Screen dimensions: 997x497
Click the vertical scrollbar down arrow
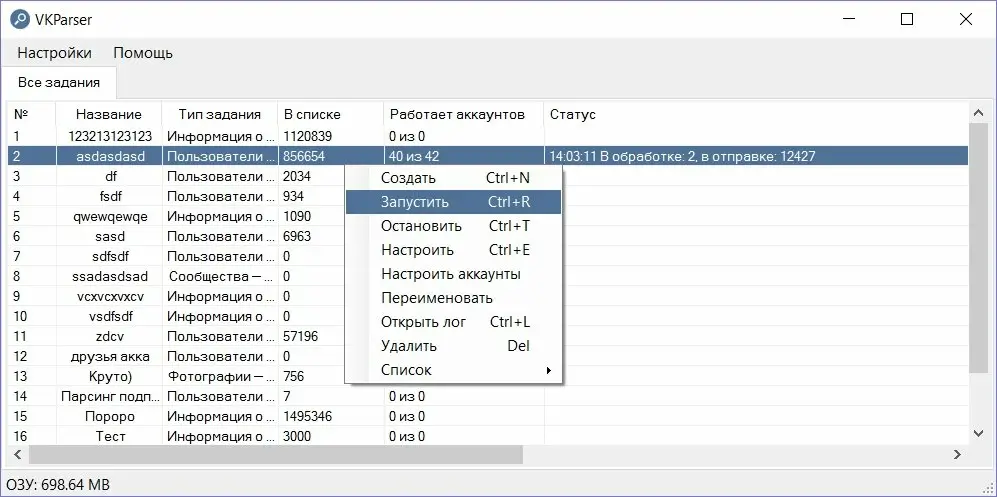[x=979, y=433]
